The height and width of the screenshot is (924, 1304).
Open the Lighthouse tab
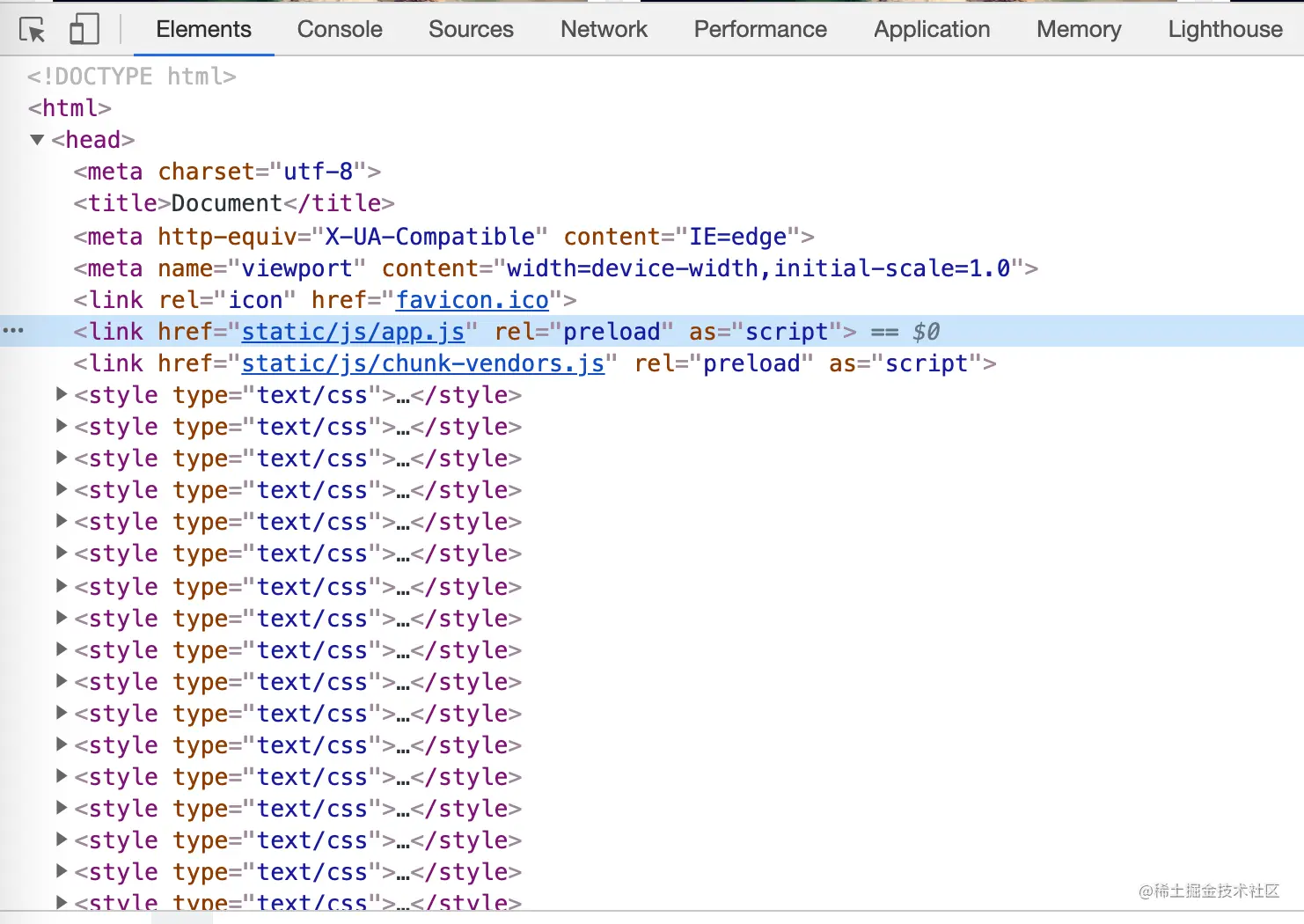1225,29
